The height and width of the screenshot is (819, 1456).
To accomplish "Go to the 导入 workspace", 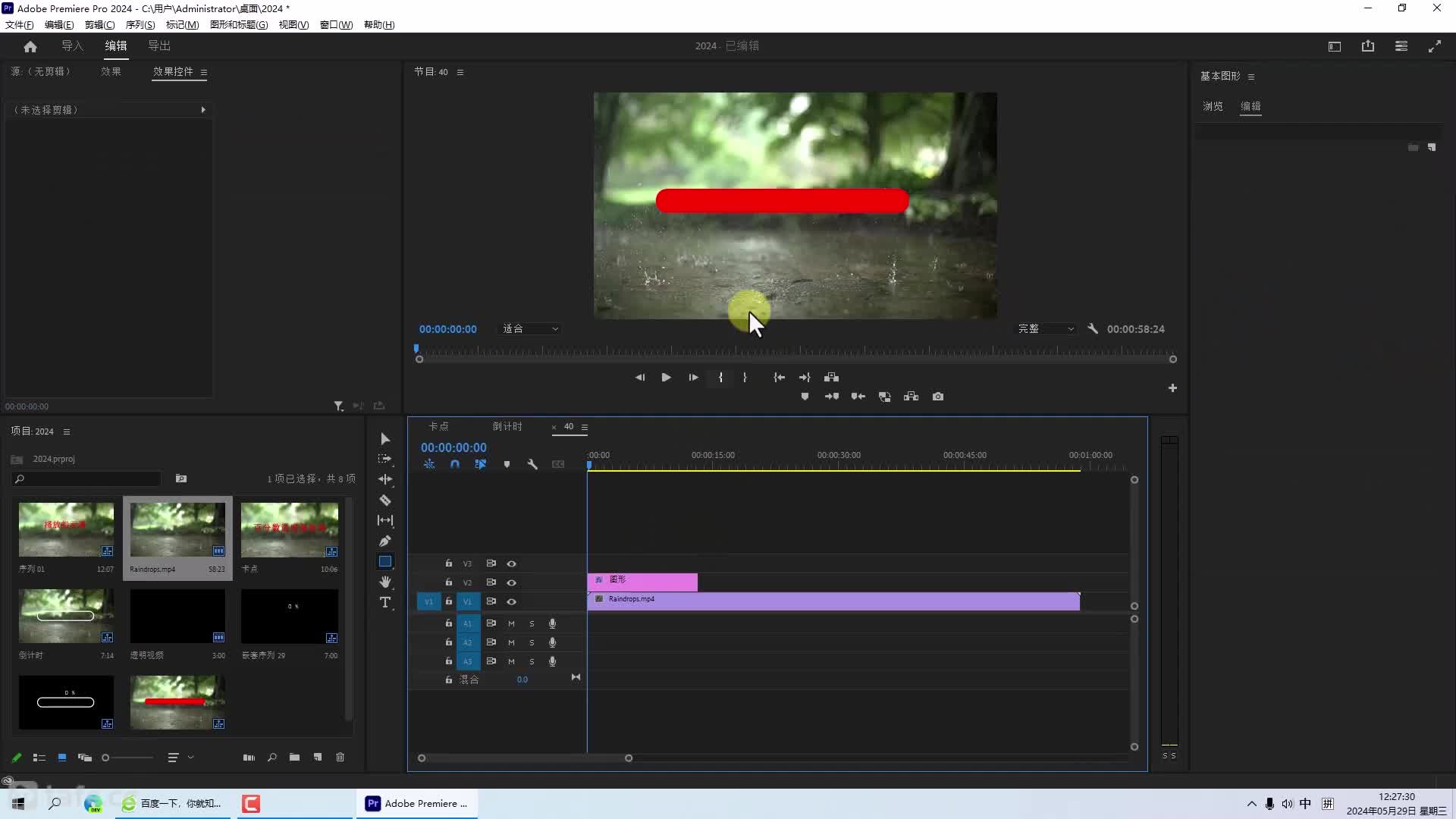I will click(72, 46).
